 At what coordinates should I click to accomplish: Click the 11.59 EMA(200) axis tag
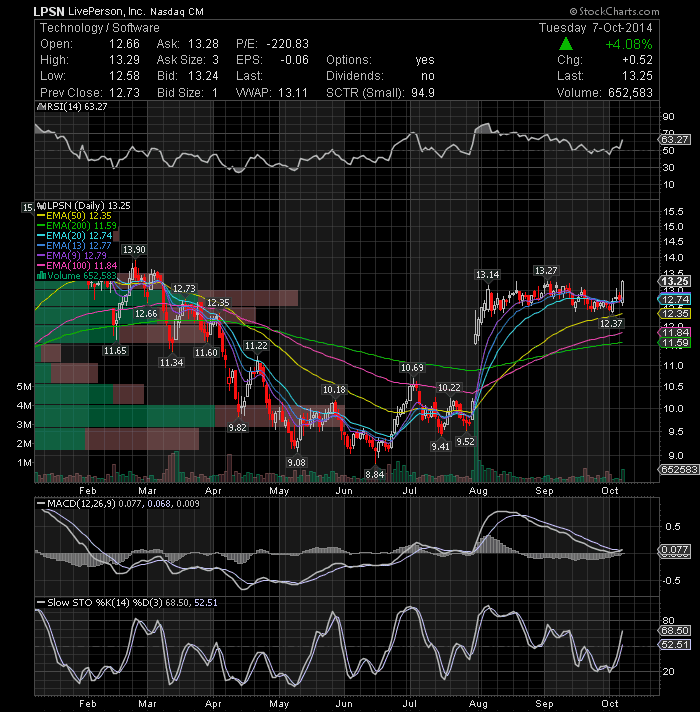[x=675, y=343]
